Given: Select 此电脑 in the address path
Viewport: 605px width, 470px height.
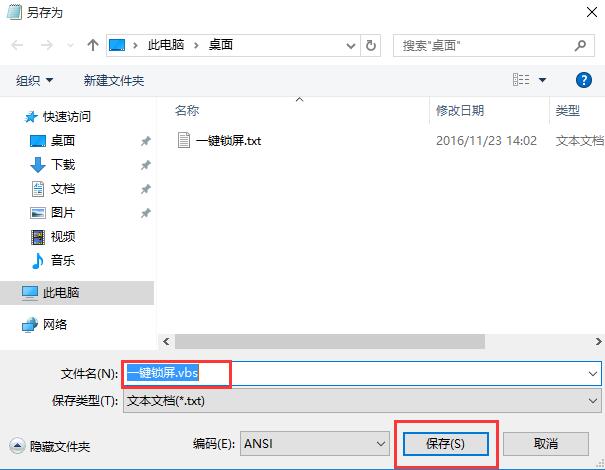Looking at the screenshot, I should 166,45.
